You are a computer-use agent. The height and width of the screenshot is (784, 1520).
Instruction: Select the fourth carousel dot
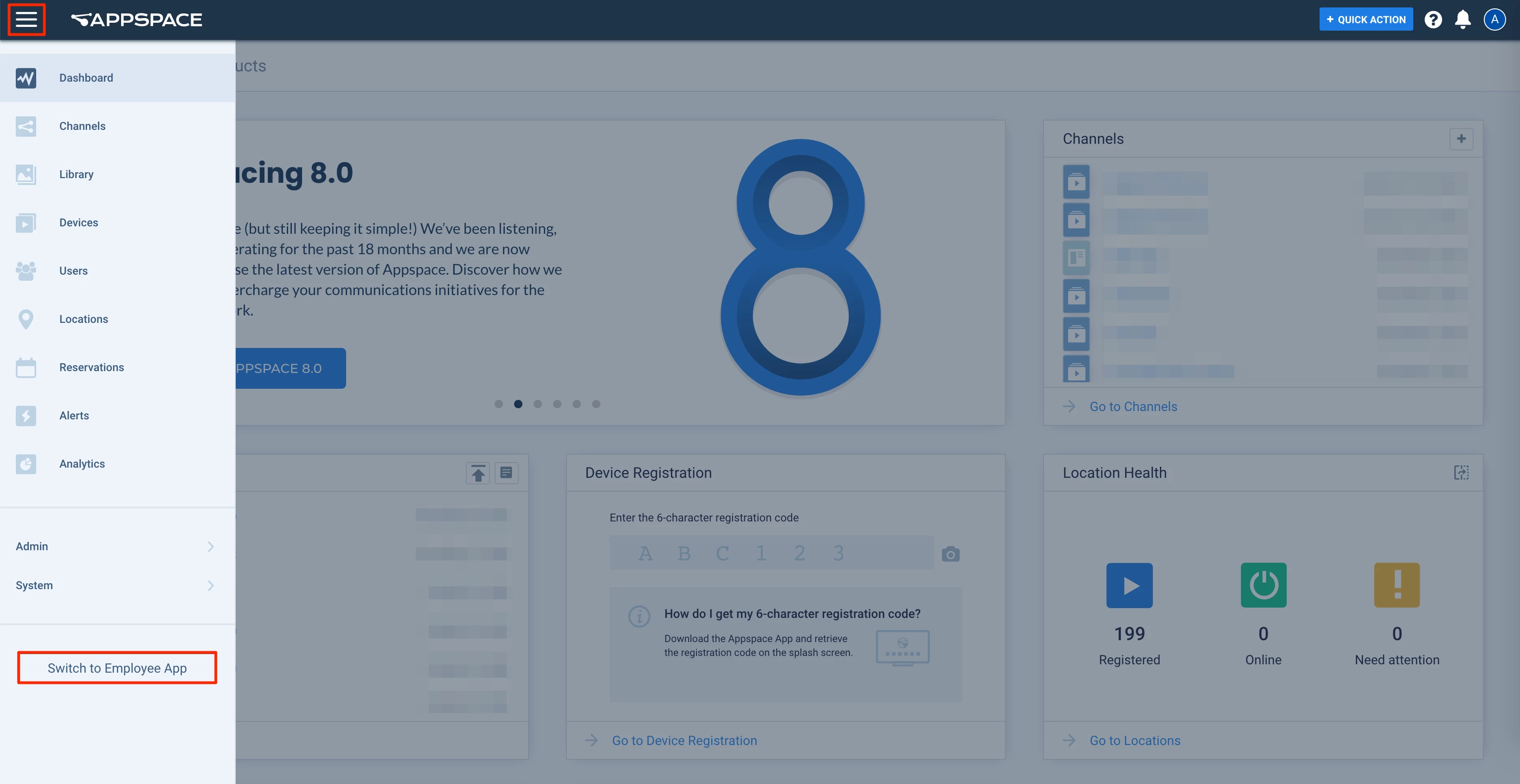tap(557, 404)
